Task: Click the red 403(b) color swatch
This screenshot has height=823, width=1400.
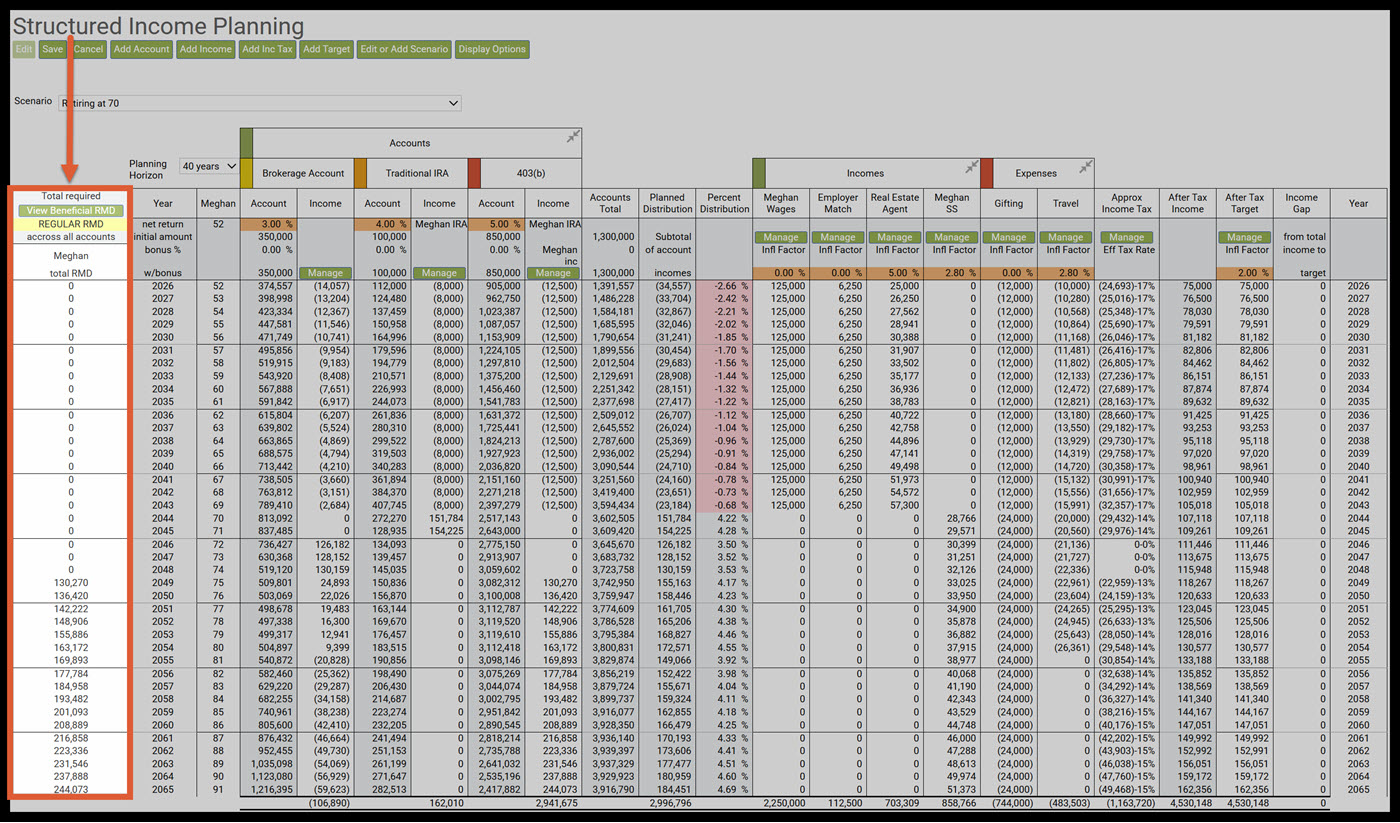Action: pos(474,172)
